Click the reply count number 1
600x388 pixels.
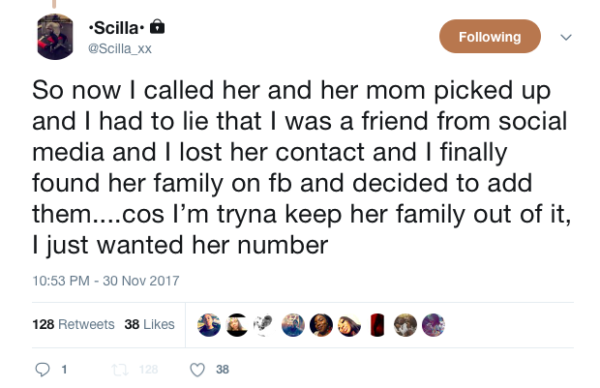pos(64,370)
